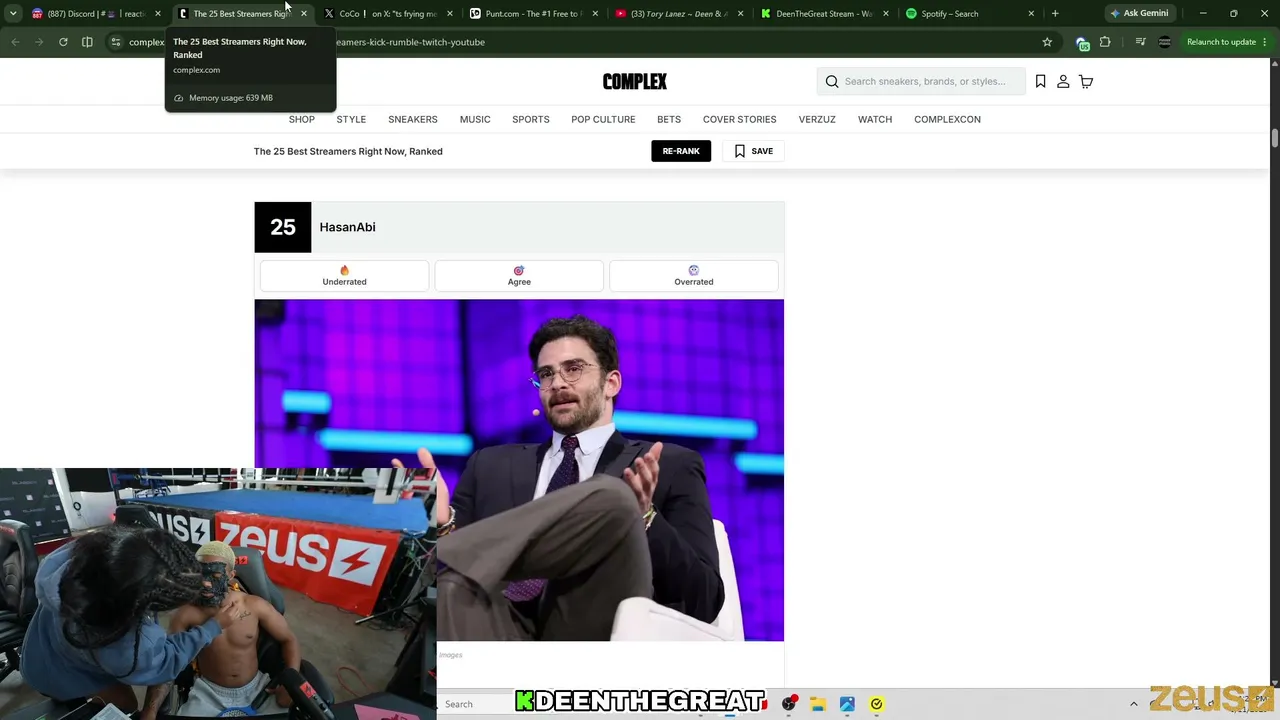
Task: Open the SPORTS menu
Action: point(531,119)
